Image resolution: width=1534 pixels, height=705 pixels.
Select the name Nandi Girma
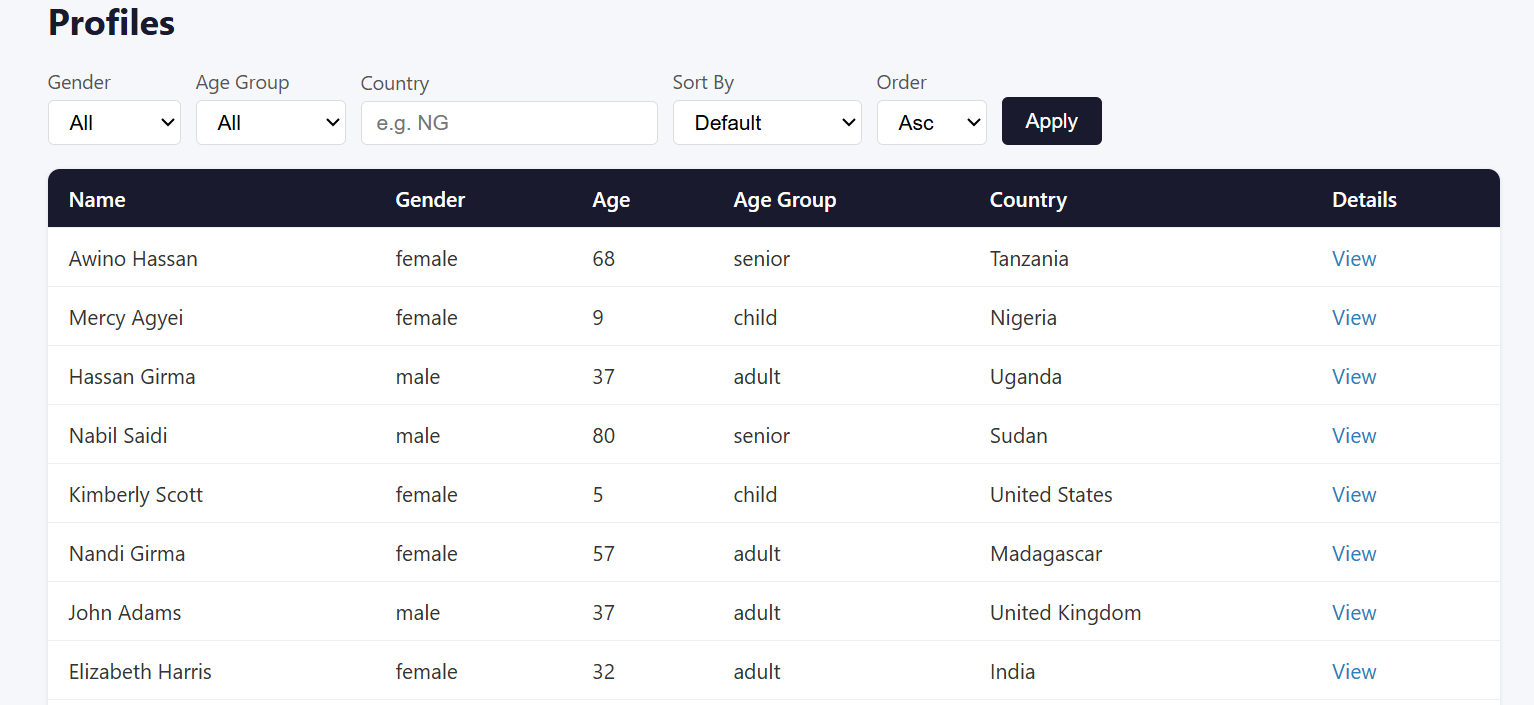(x=127, y=554)
